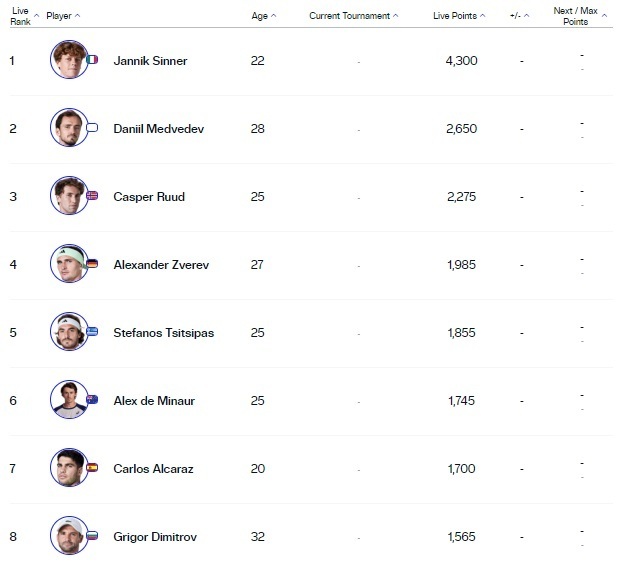
Task: Sort by Player column header
Action: click(x=62, y=16)
